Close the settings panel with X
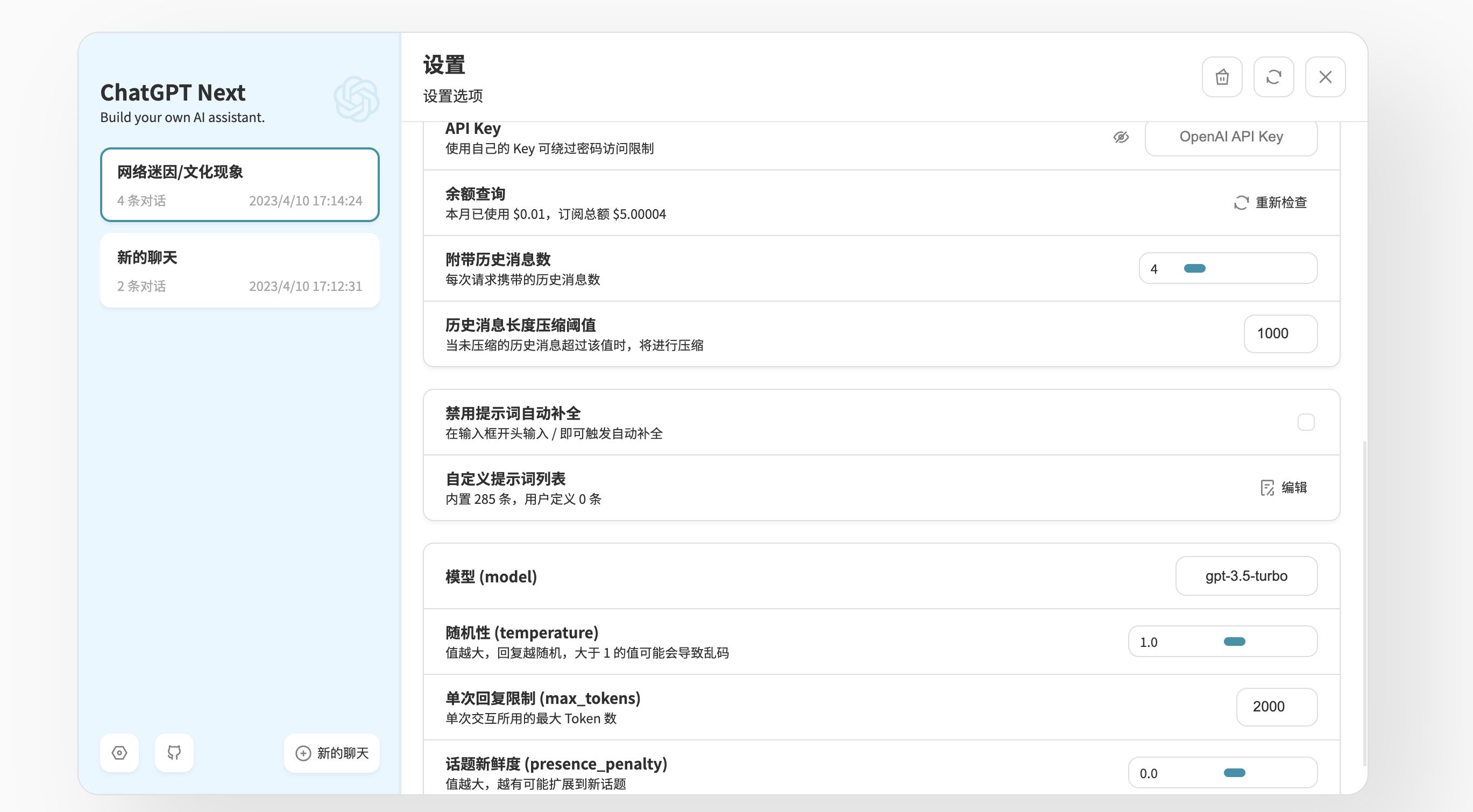1473x812 pixels. (x=1325, y=76)
